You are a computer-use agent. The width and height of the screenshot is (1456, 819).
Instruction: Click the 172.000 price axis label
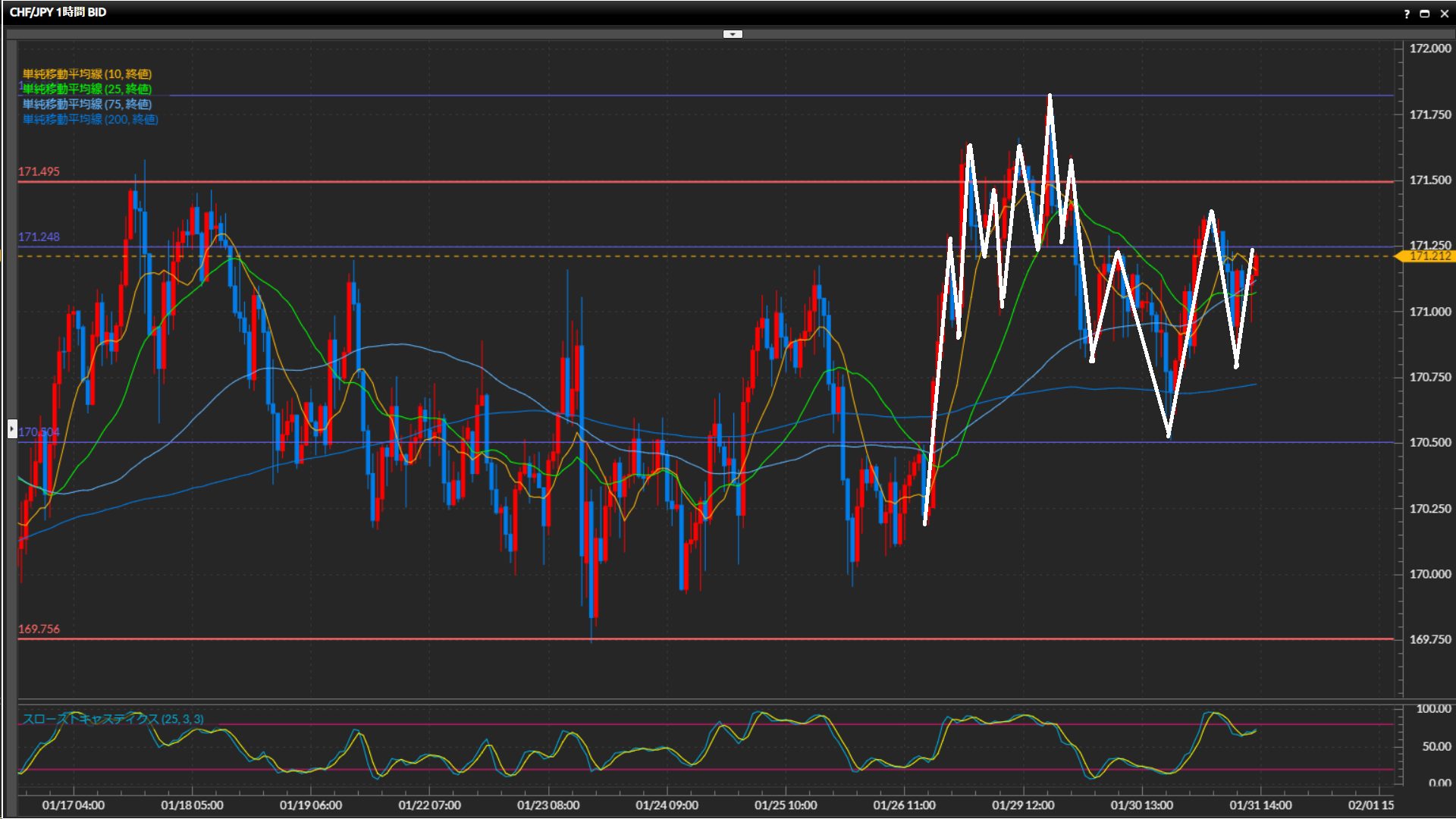point(1429,49)
